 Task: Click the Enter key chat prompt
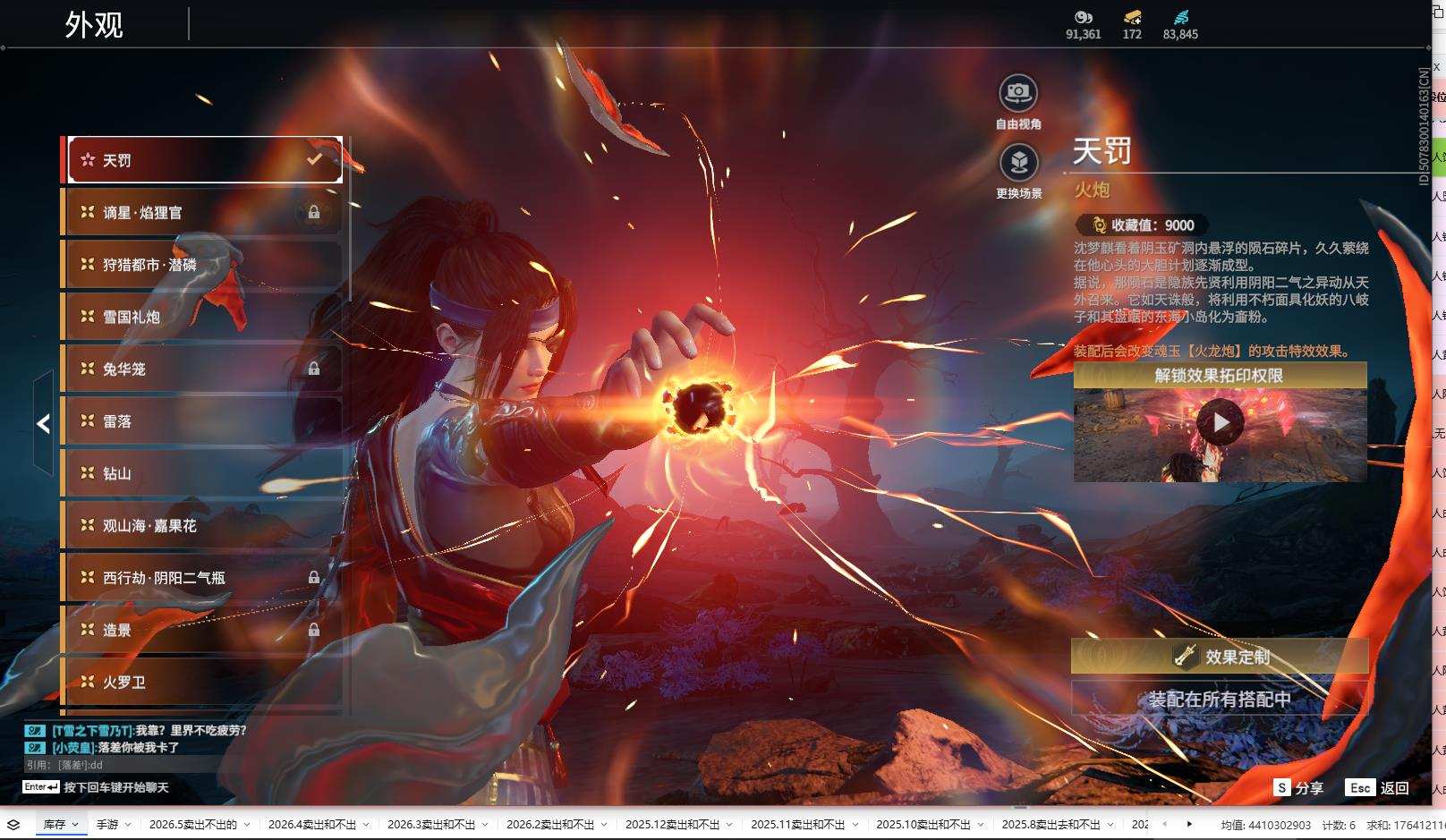coord(96,787)
